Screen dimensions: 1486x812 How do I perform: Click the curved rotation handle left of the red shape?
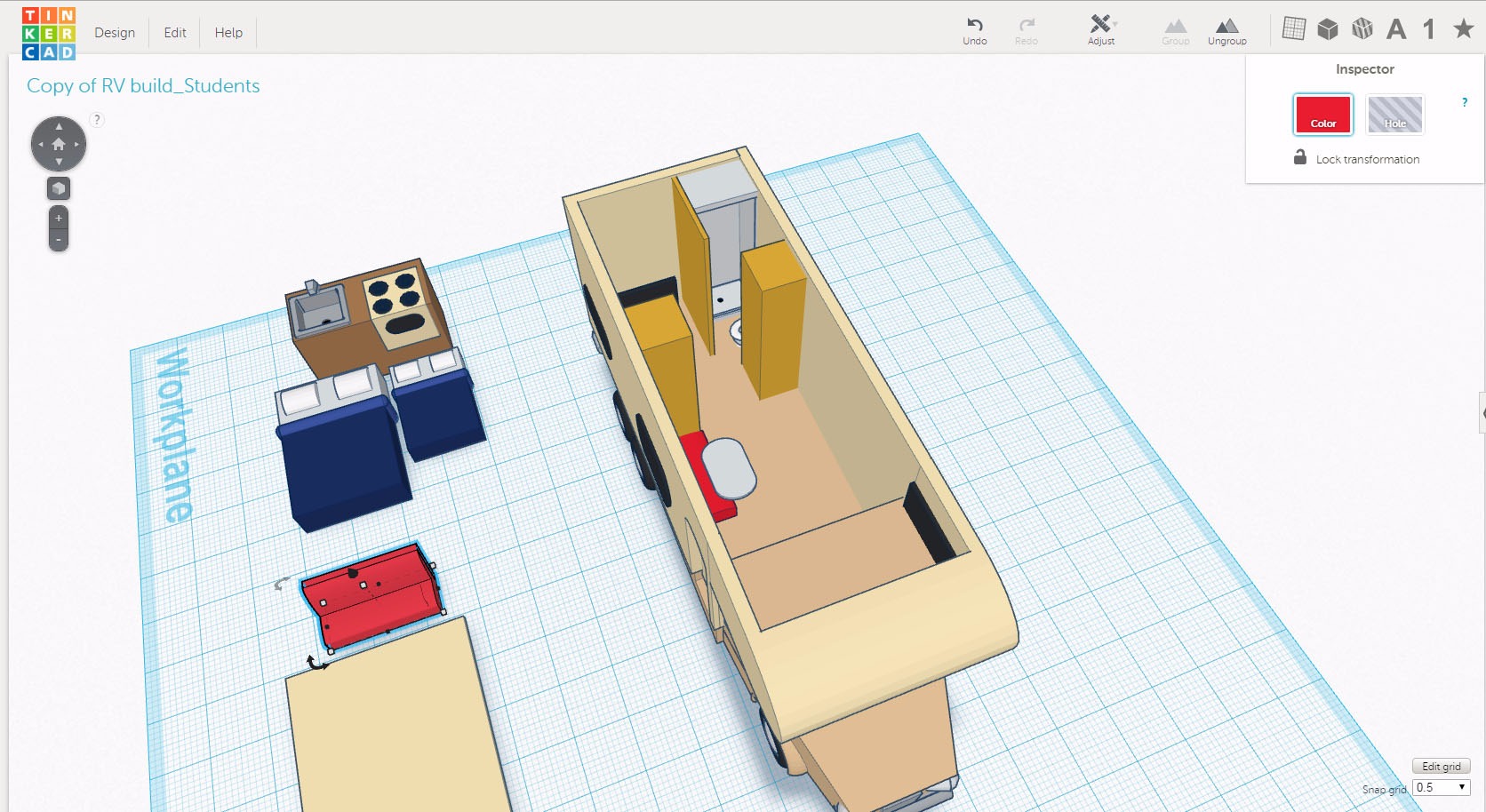(x=281, y=584)
